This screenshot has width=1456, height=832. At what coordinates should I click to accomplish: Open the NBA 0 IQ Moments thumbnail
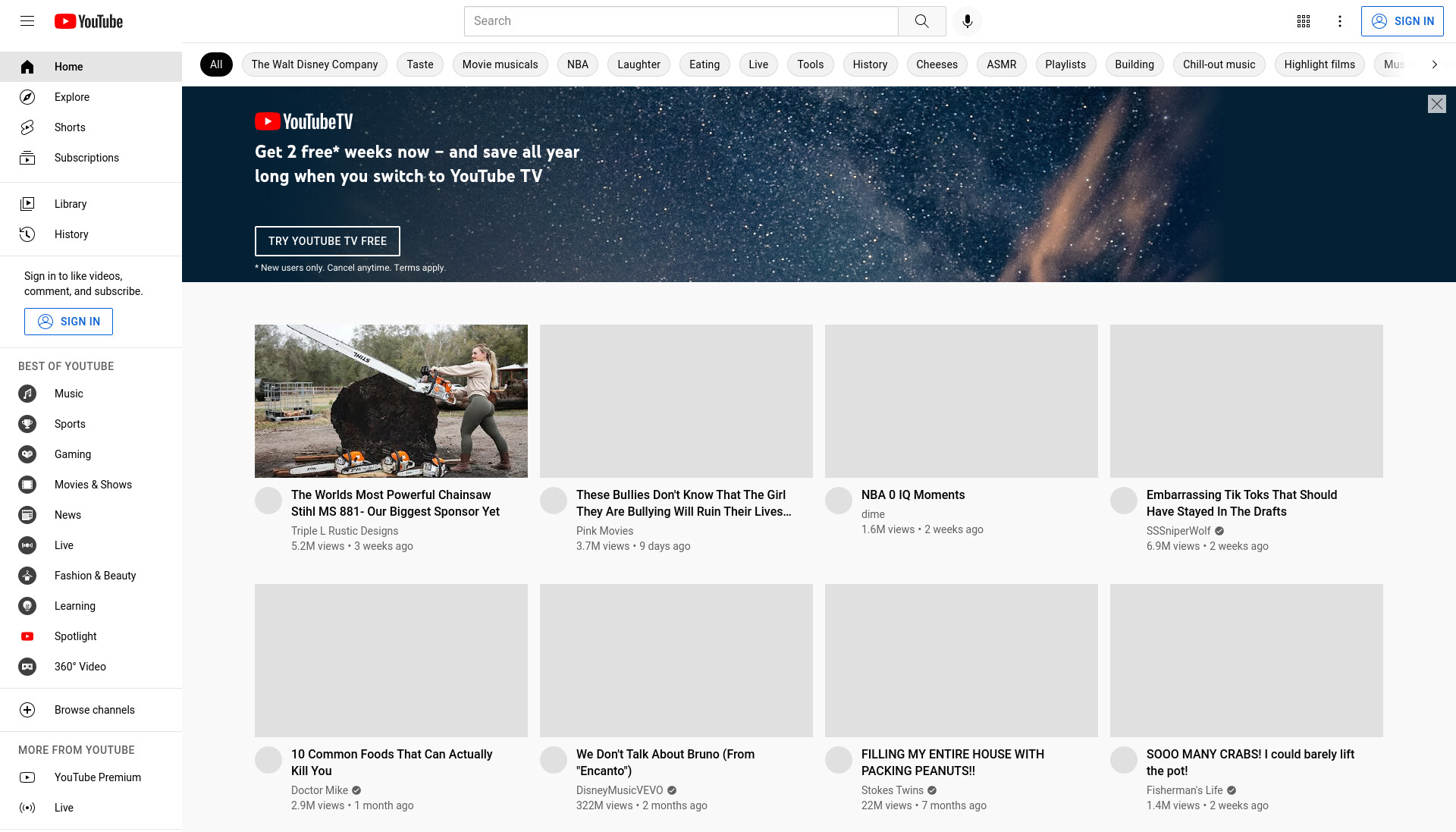[962, 401]
